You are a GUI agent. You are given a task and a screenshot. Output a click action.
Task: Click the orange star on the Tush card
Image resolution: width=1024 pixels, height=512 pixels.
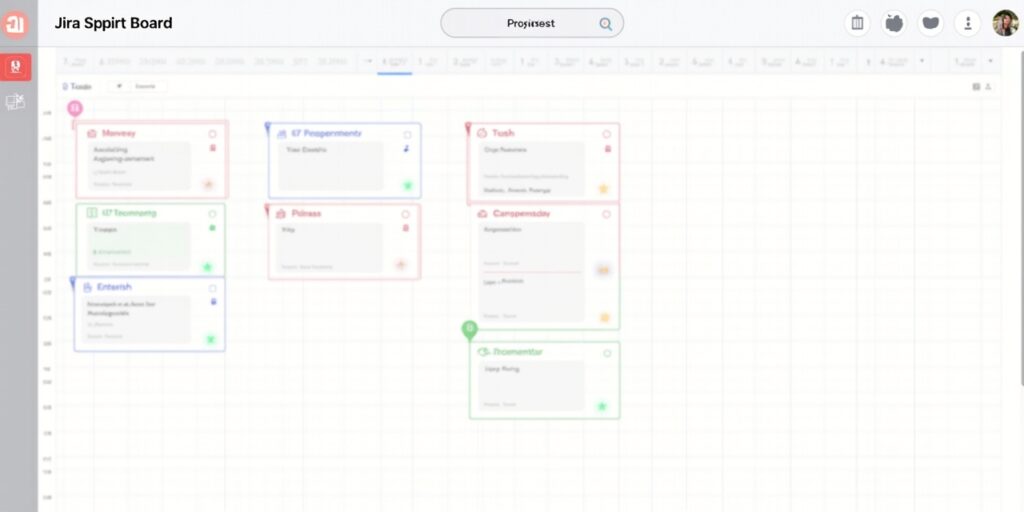point(603,188)
